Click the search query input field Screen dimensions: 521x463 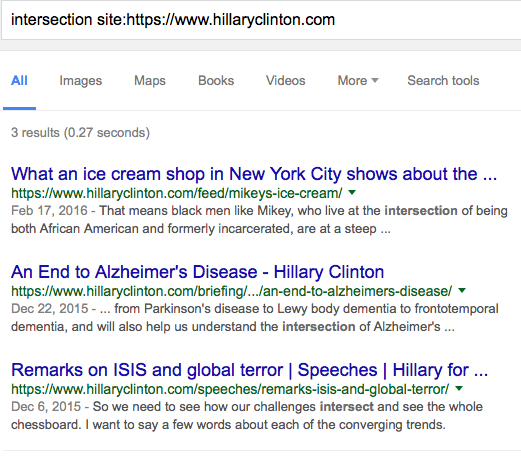point(261,20)
